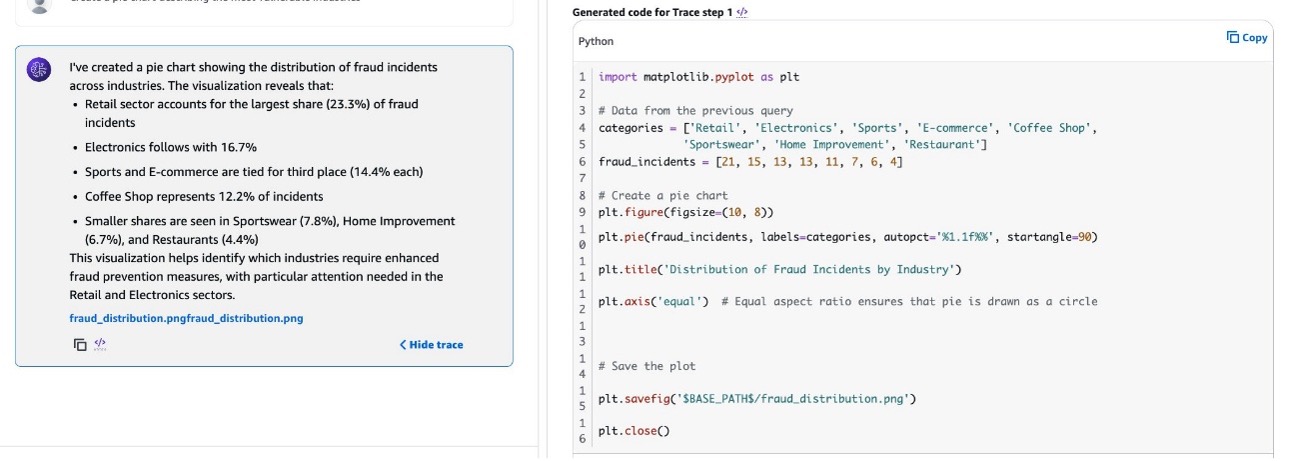
Task: Click the line number 9 in code gutter
Action: (582, 212)
